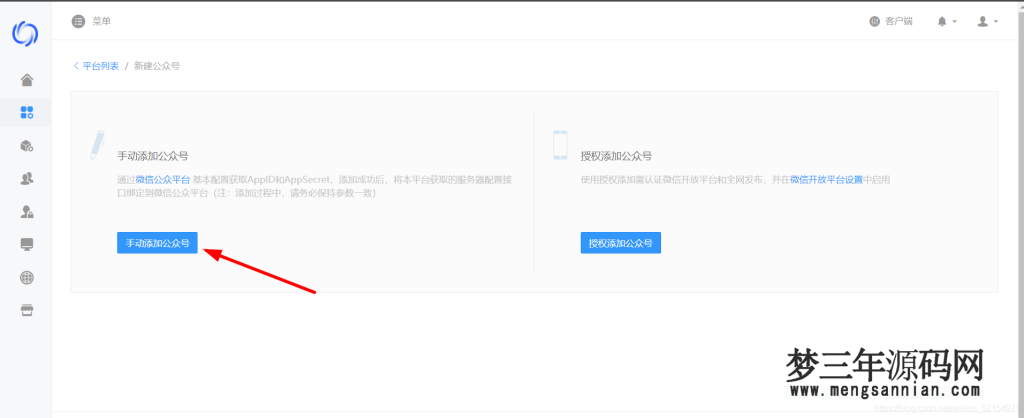Screen dimensions: 1024x418
Task: Click the 新建公众号 breadcrumb text
Action: pyautogui.click(x=157, y=66)
